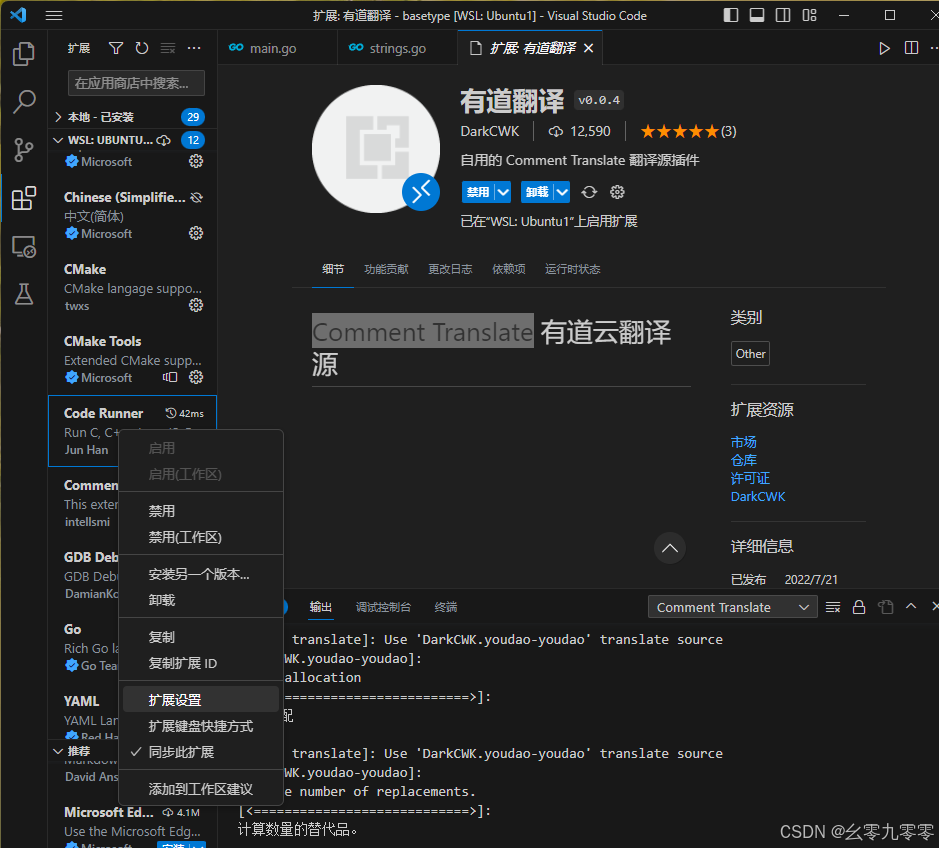
Task: Toggle 同步此扩展 checked menu item
Action: (201, 752)
